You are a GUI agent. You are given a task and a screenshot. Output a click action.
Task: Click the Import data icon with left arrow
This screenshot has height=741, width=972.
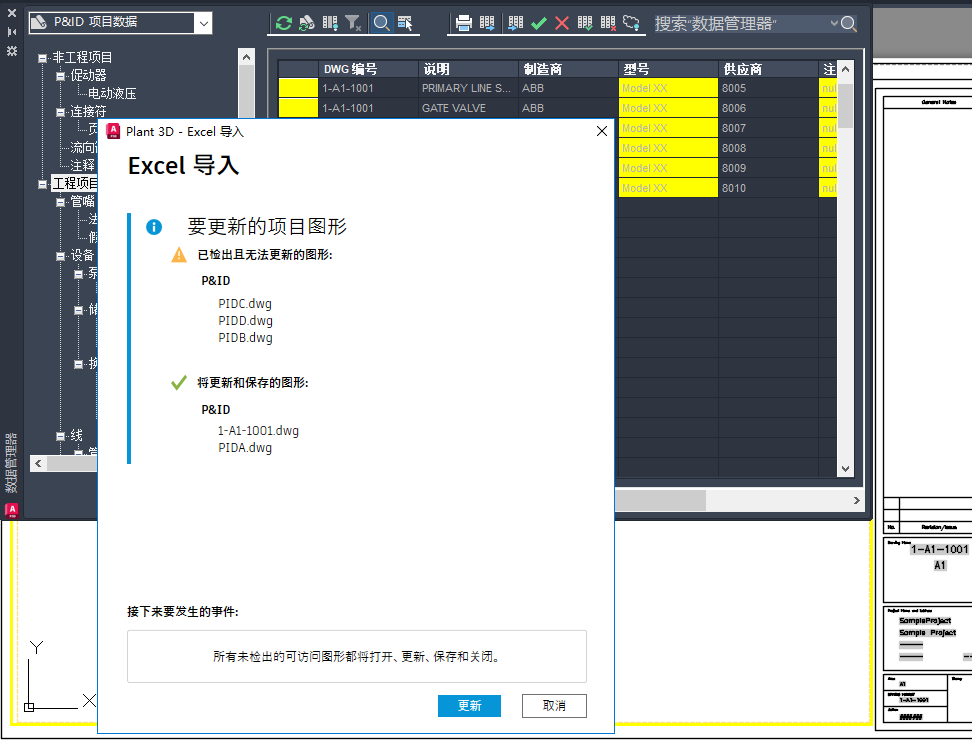(x=515, y=24)
